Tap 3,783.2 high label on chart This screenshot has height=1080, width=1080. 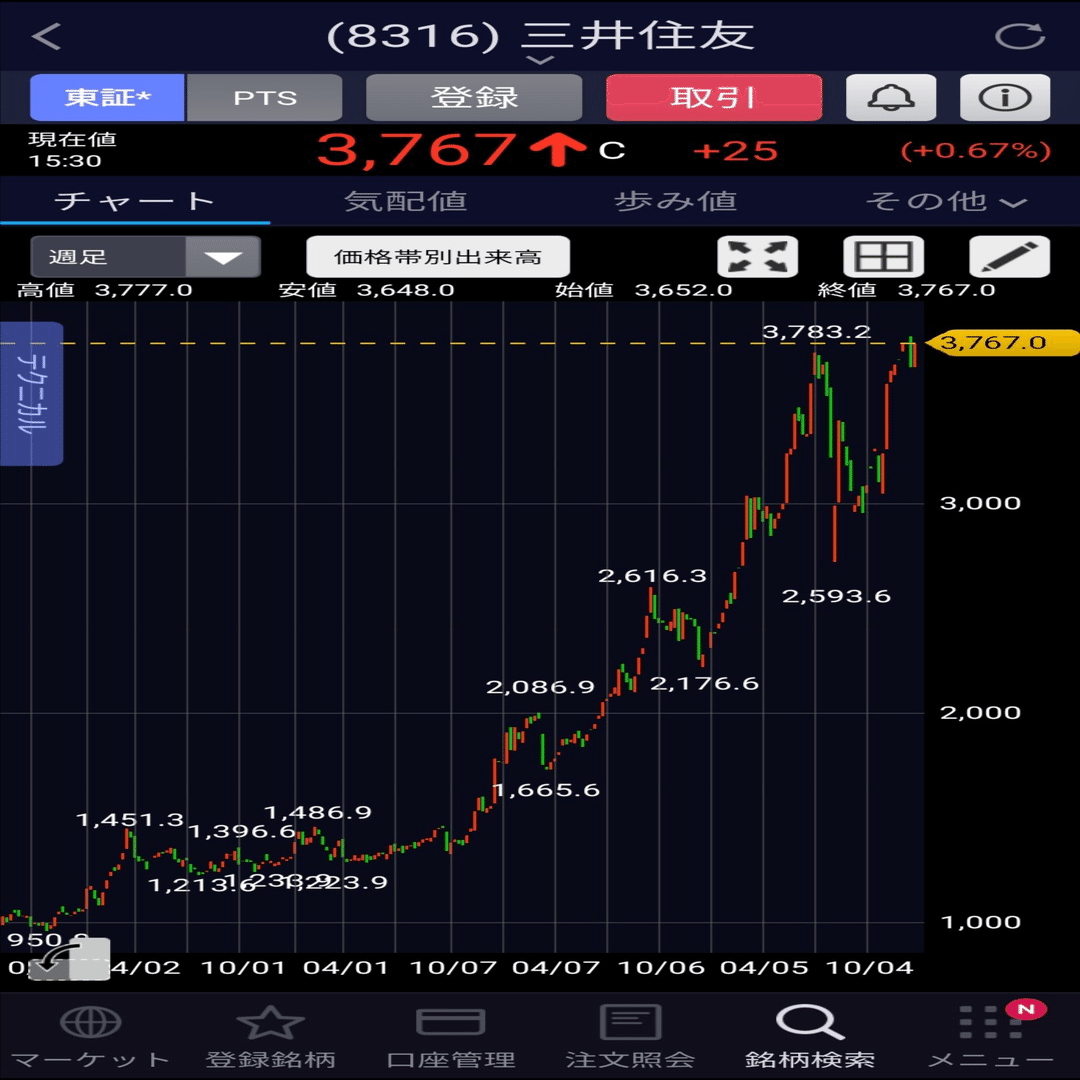(x=816, y=332)
